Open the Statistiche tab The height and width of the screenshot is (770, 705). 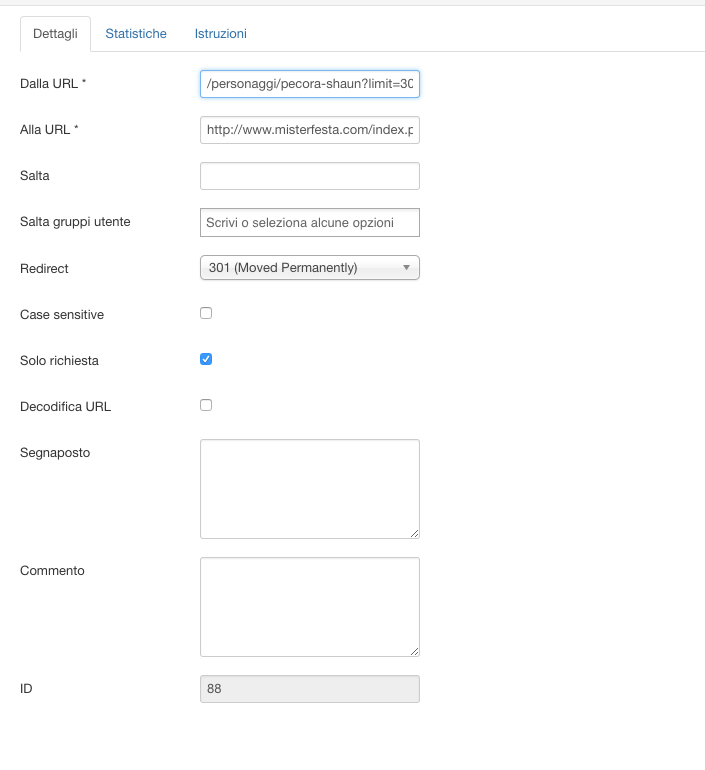pyautogui.click(x=136, y=33)
